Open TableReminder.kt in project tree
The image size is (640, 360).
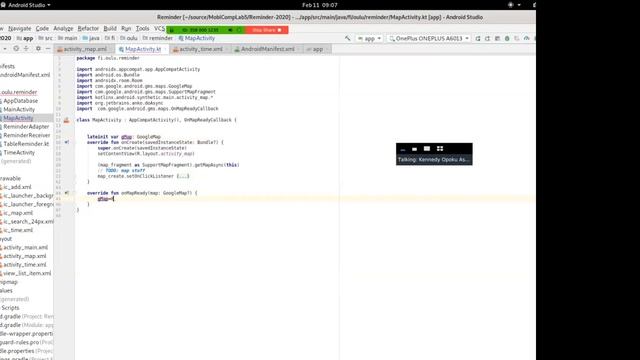(25, 144)
